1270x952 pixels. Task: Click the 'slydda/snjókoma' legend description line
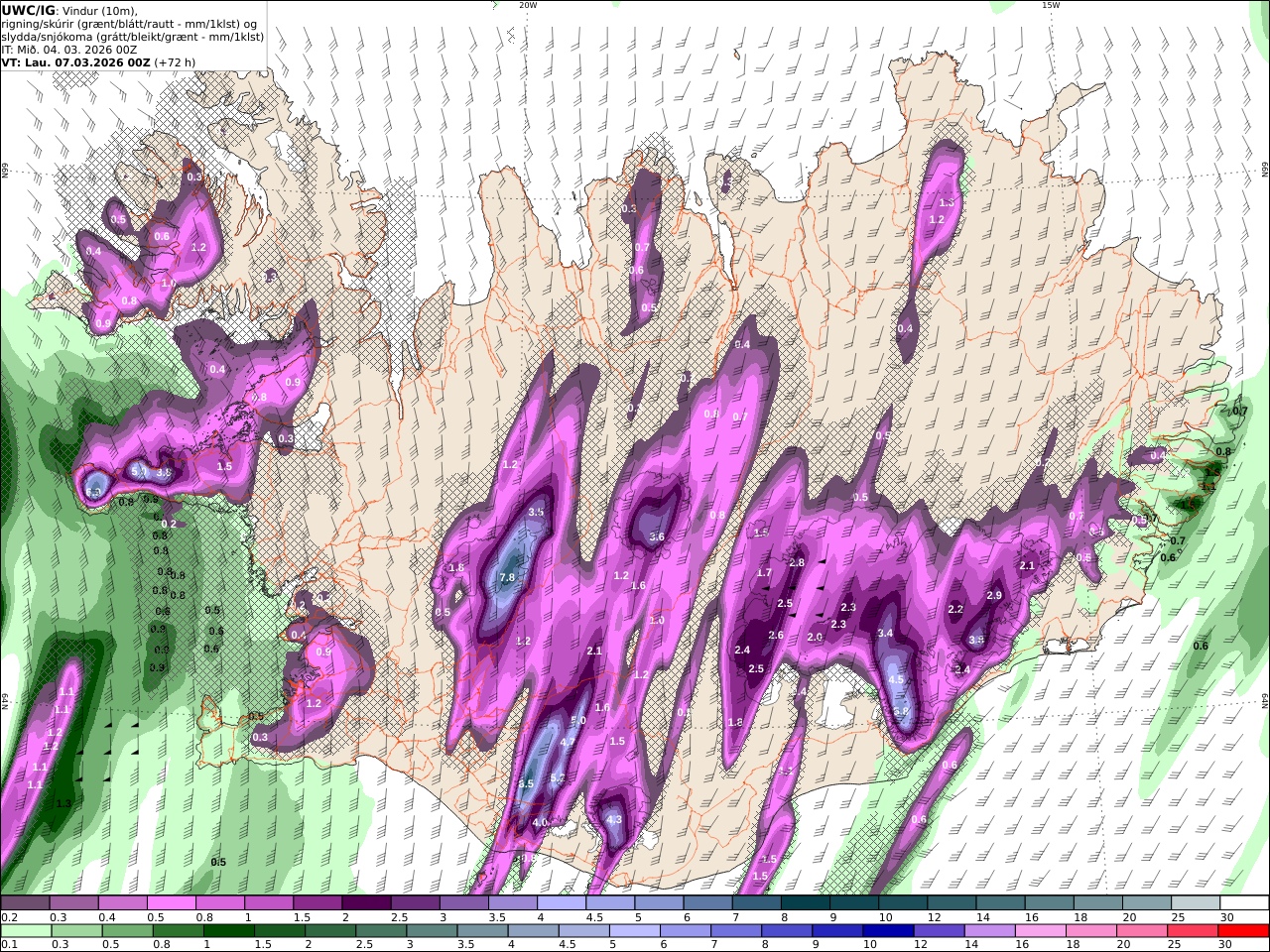click(x=133, y=36)
